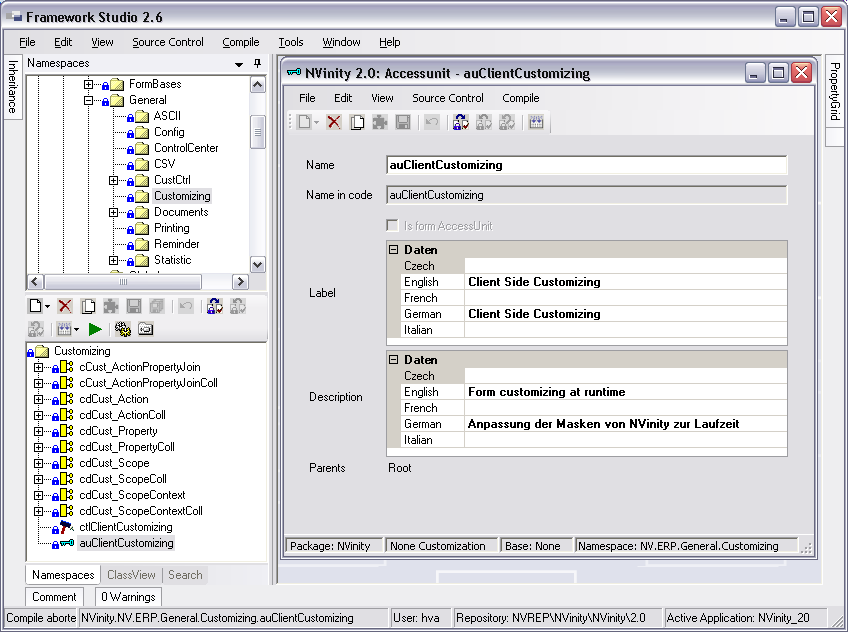
Task: Click the New document icon in the Namespaces toolbar
Action: tap(36, 307)
